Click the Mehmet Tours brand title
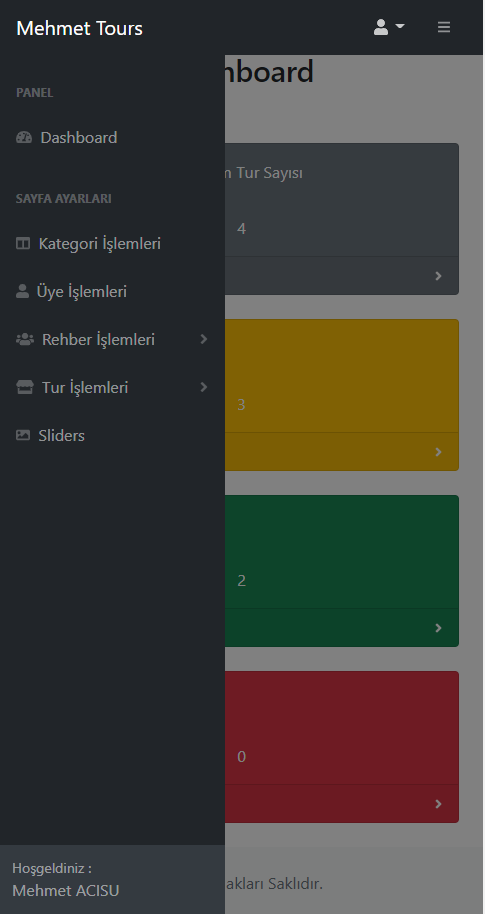 tap(79, 28)
